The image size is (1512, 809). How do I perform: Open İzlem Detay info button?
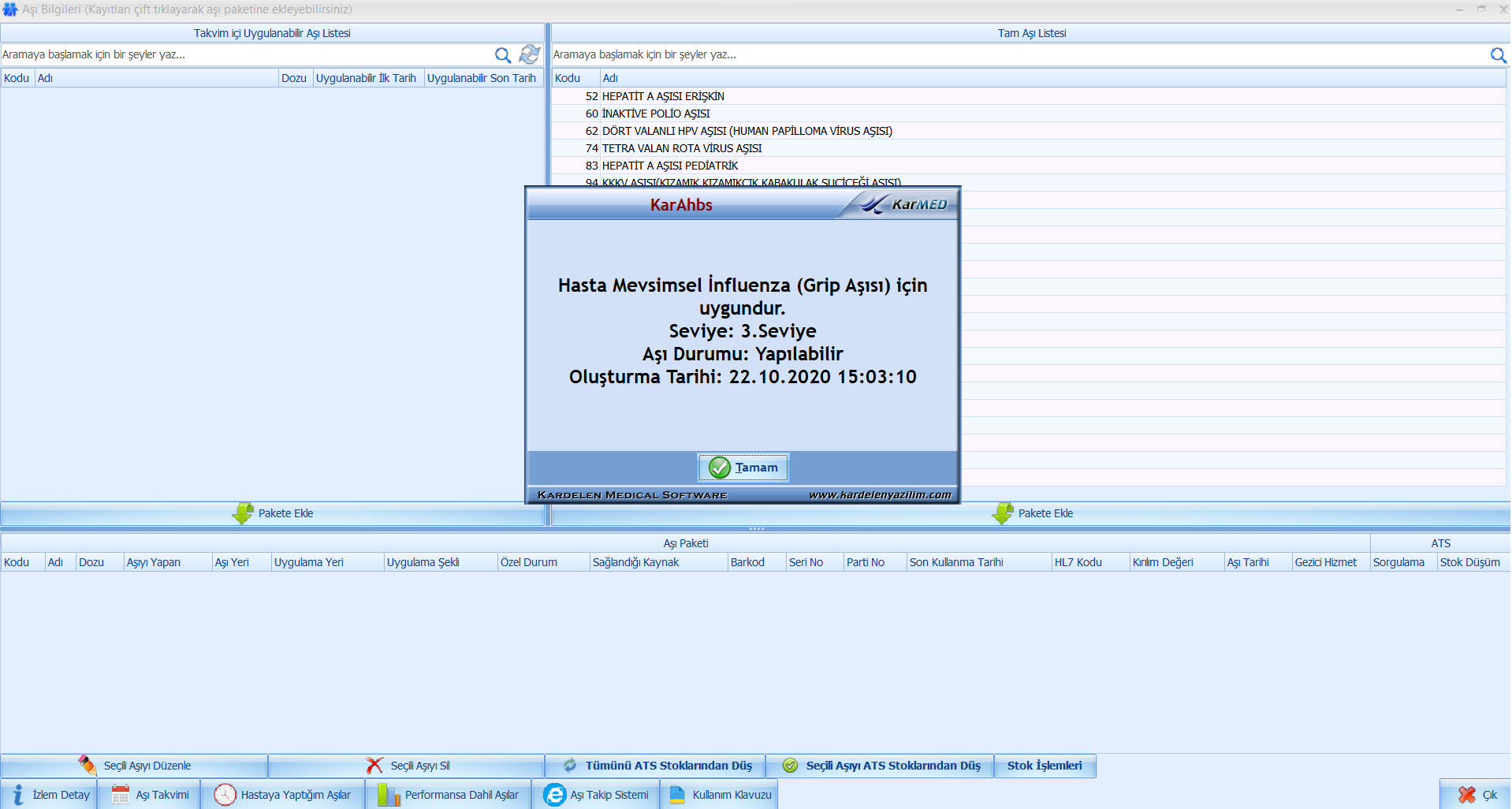coord(50,795)
